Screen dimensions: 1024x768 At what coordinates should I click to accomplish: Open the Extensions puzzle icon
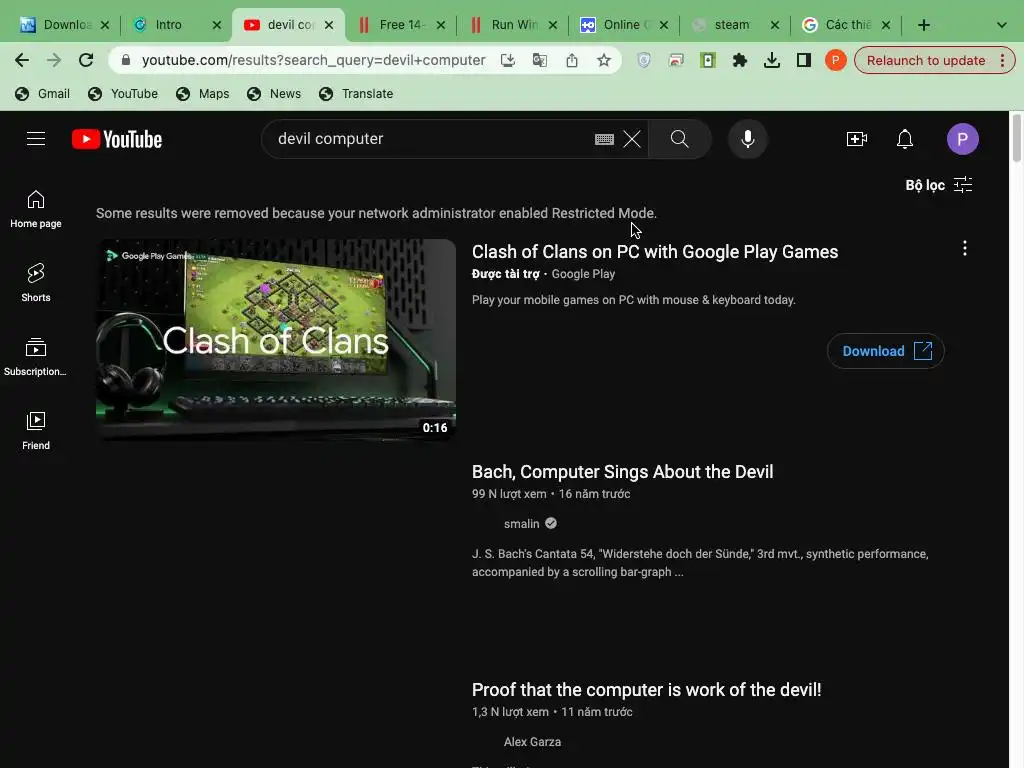(739, 60)
